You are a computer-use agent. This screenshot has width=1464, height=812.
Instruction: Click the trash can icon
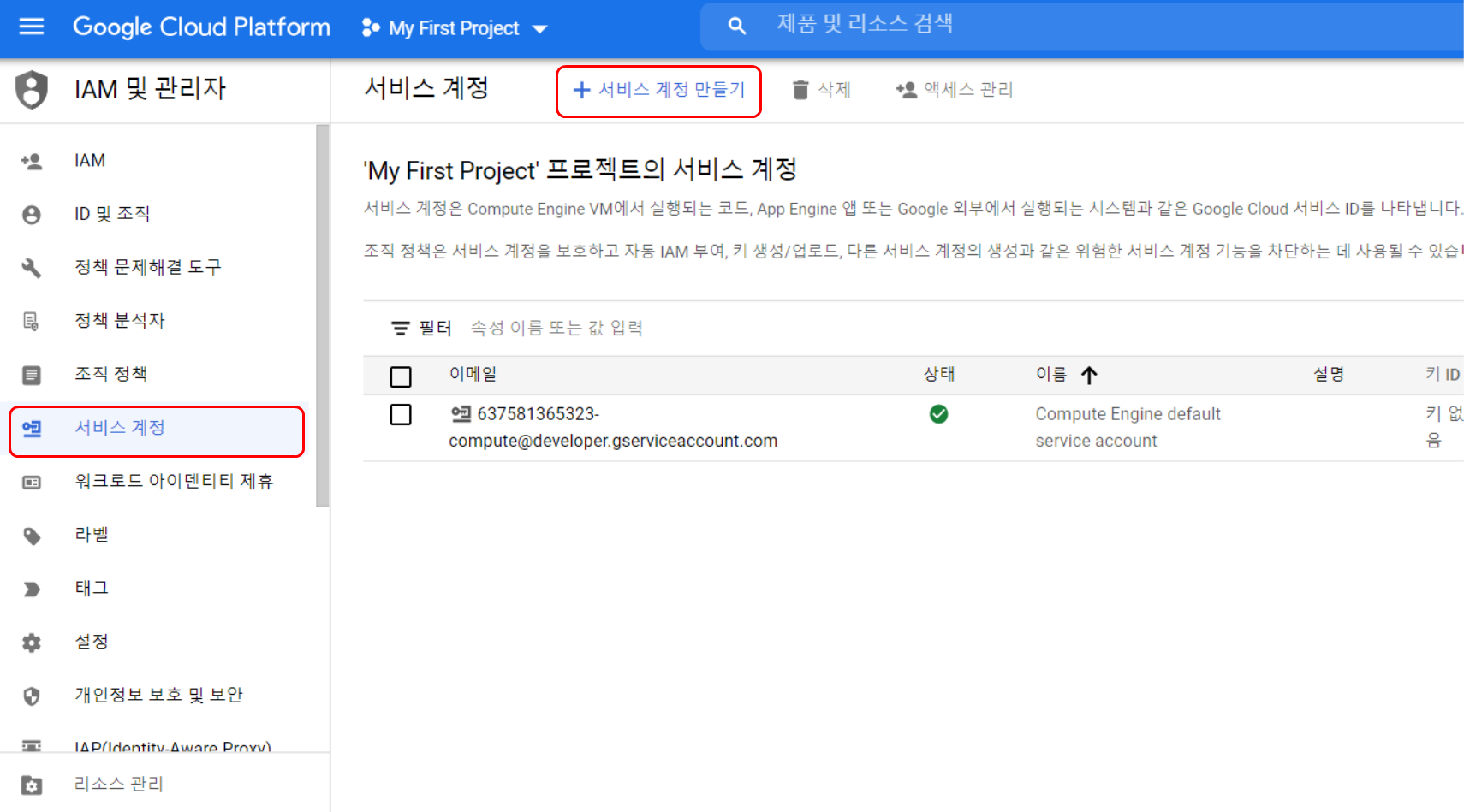[x=800, y=90]
